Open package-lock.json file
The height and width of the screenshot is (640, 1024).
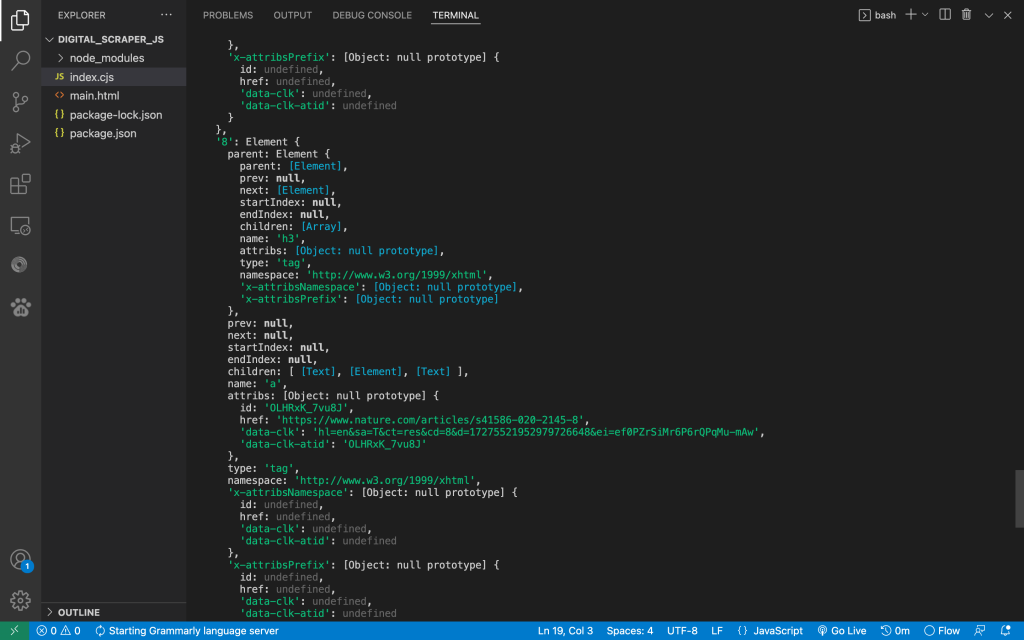114,114
